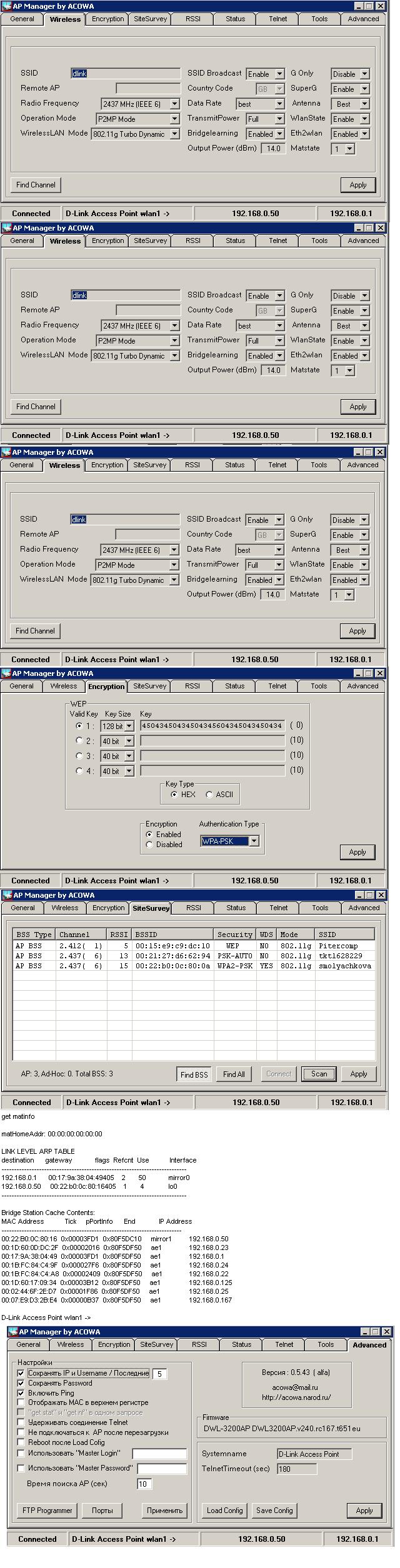The height and width of the screenshot is (1568, 400).
Task: Click Find Channel in topmost Wireless window
Action: click(x=36, y=185)
